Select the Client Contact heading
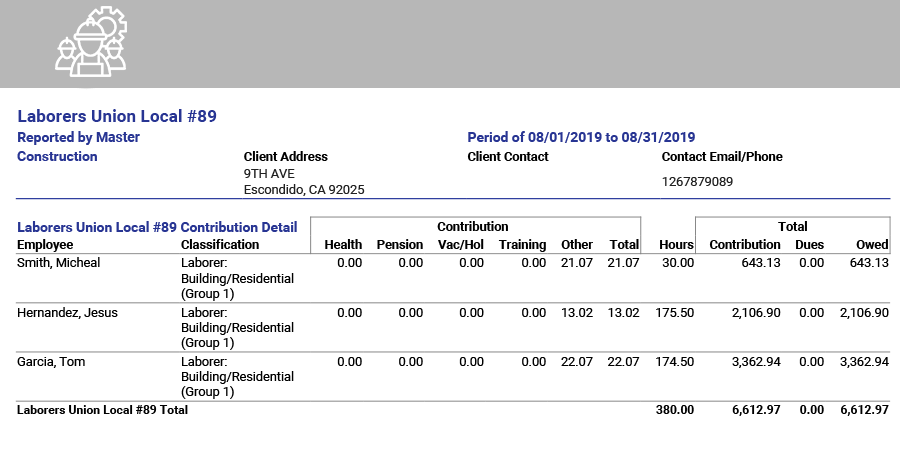Image resolution: width=900 pixels, height=450 pixels. click(508, 157)
